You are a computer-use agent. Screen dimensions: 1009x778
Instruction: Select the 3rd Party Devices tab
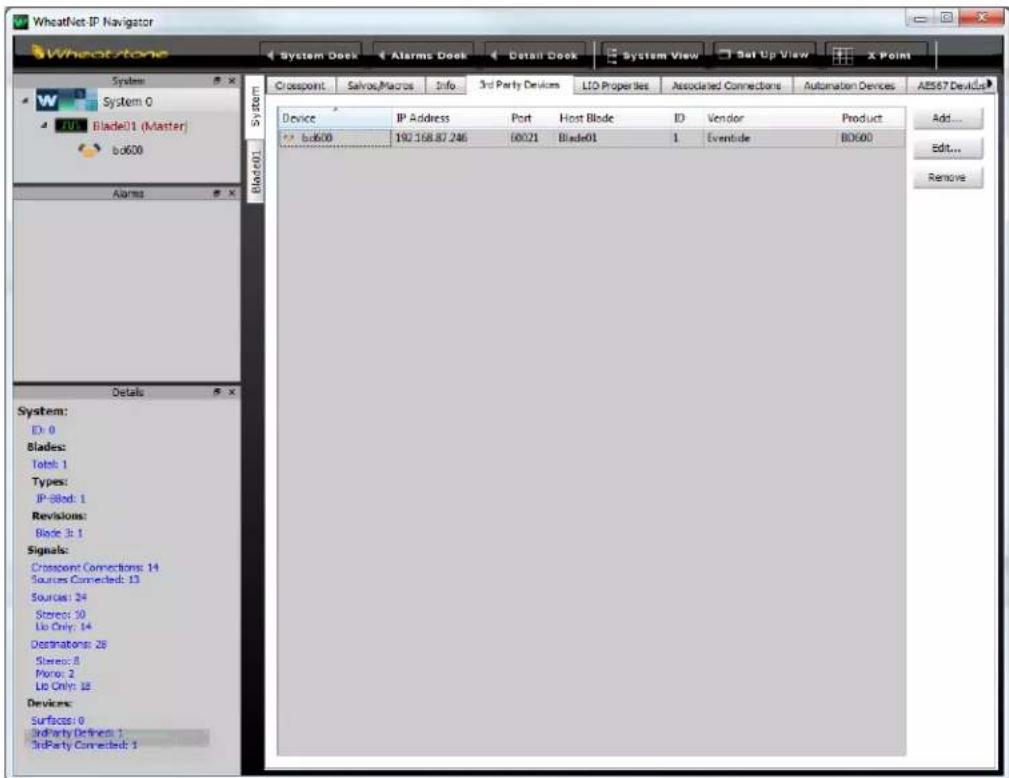click(x=519, y=85)
